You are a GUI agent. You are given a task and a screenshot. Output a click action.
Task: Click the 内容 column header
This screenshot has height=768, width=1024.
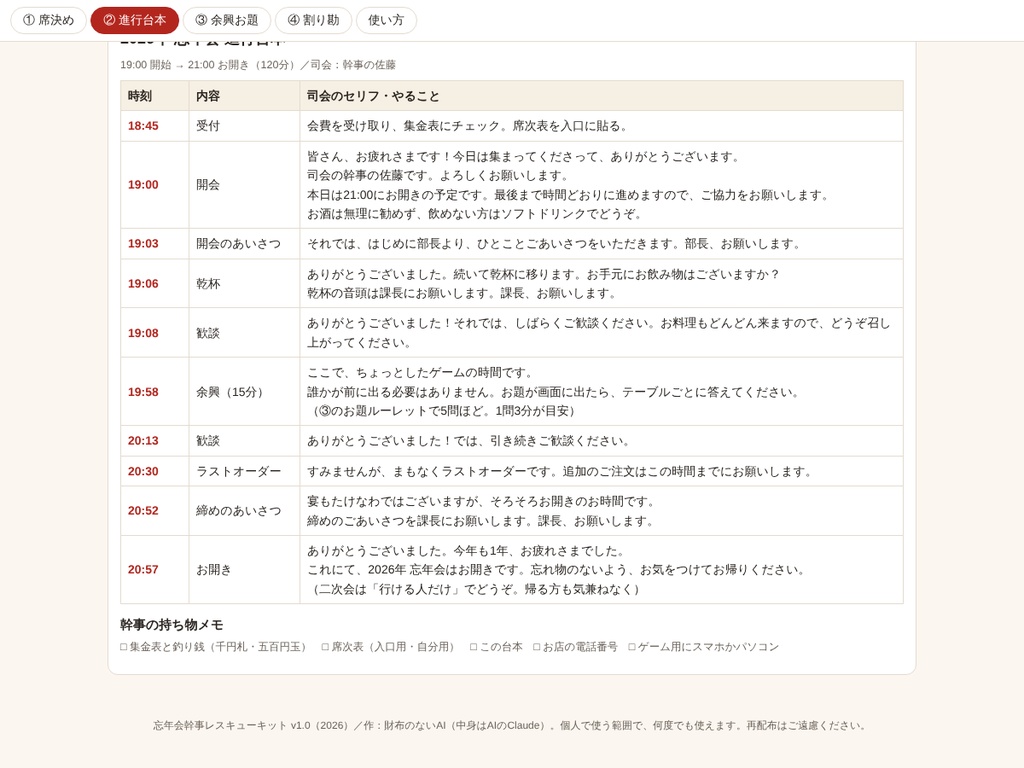244,96
